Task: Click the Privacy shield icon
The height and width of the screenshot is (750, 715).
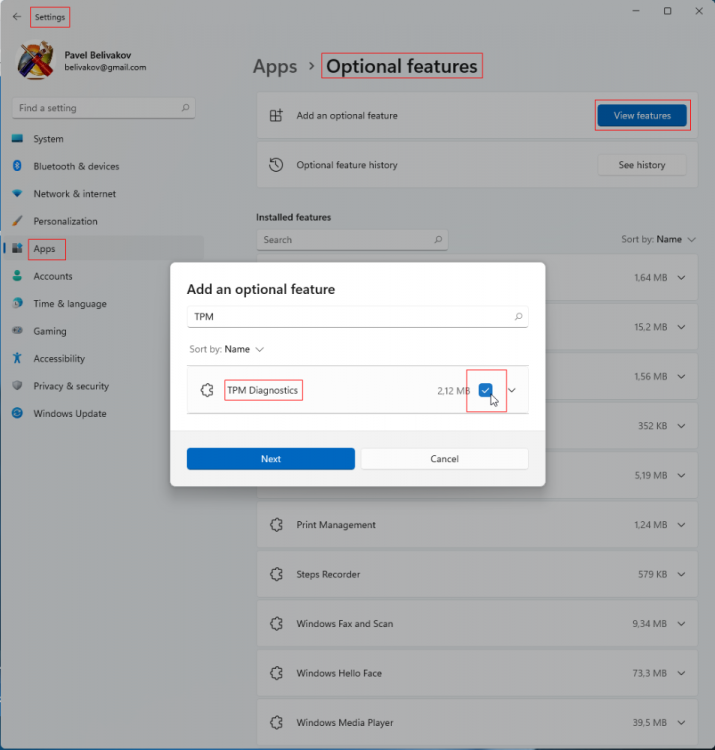Action: (17, 385)
